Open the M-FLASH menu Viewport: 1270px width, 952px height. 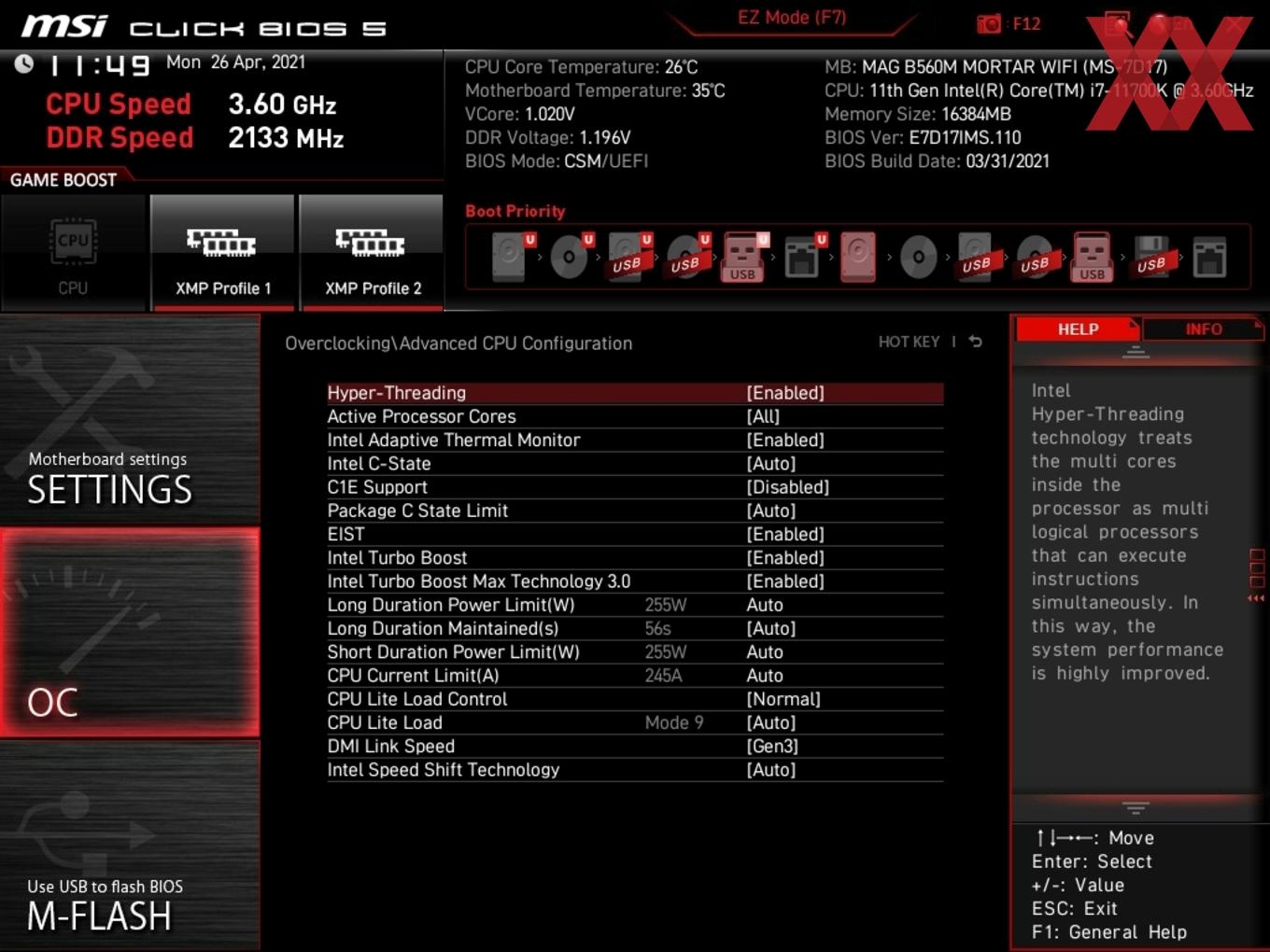pos(130,846)
